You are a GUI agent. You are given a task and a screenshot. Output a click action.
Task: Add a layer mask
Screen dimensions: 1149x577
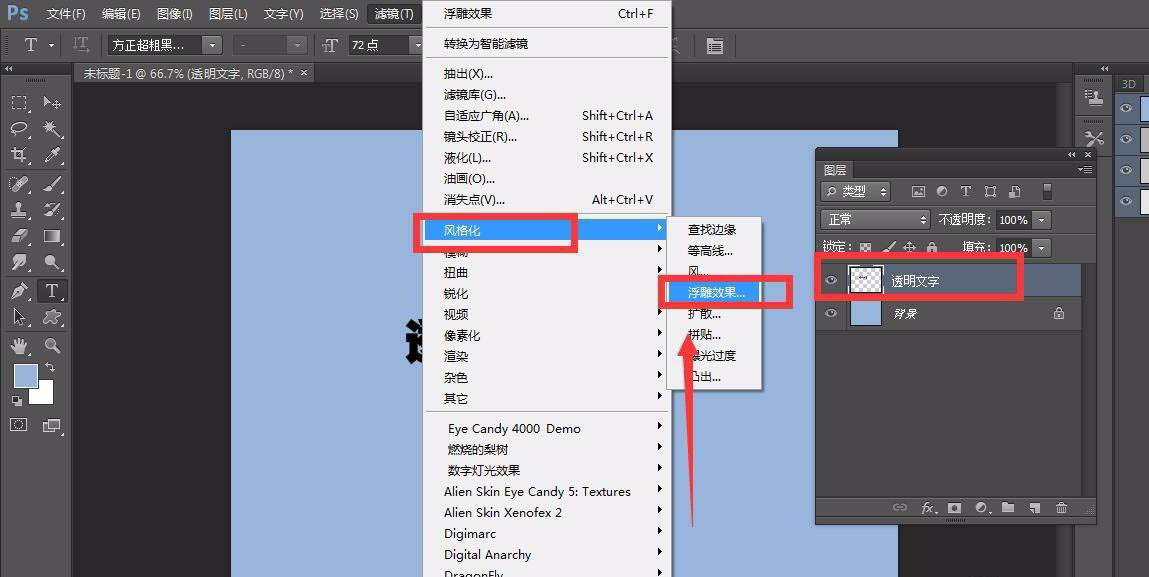954,507
